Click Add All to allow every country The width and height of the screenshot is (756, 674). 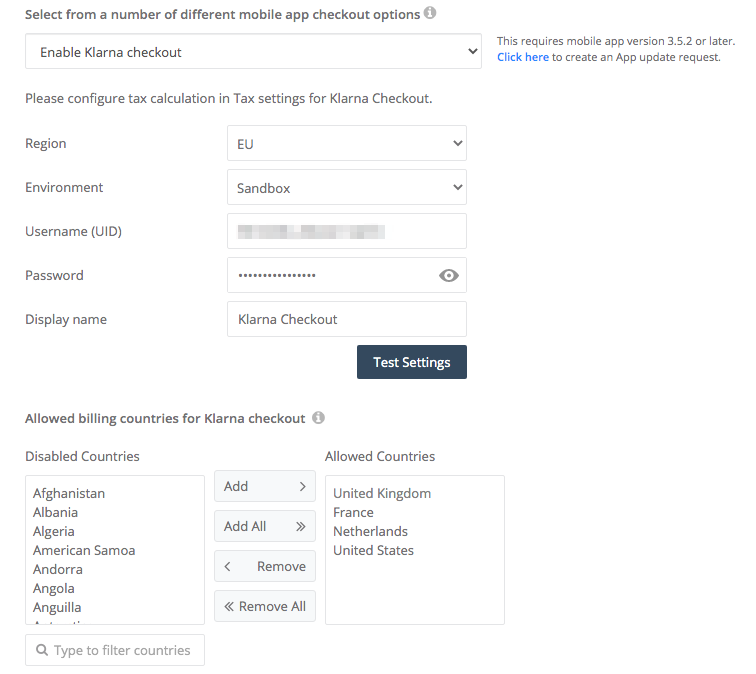pyautogui.click(x=264, y=526)
